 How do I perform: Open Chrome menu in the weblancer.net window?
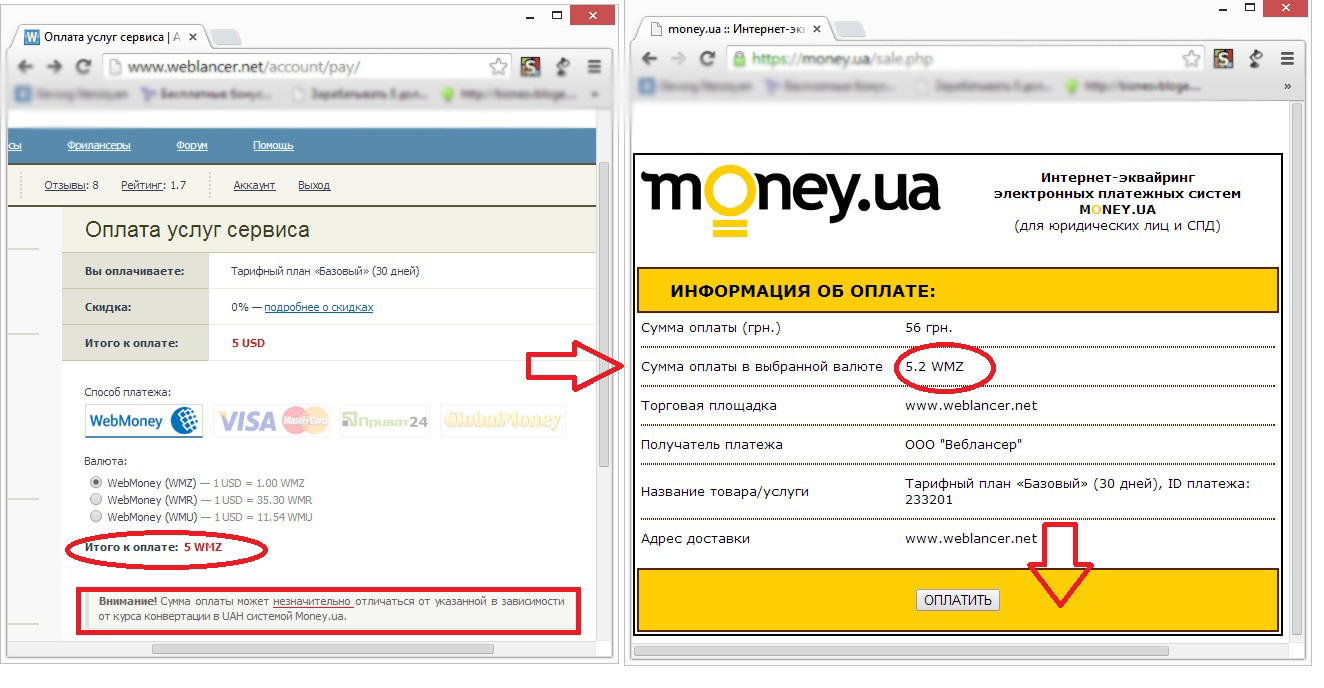pyautogui.click(x=594, y=67)
